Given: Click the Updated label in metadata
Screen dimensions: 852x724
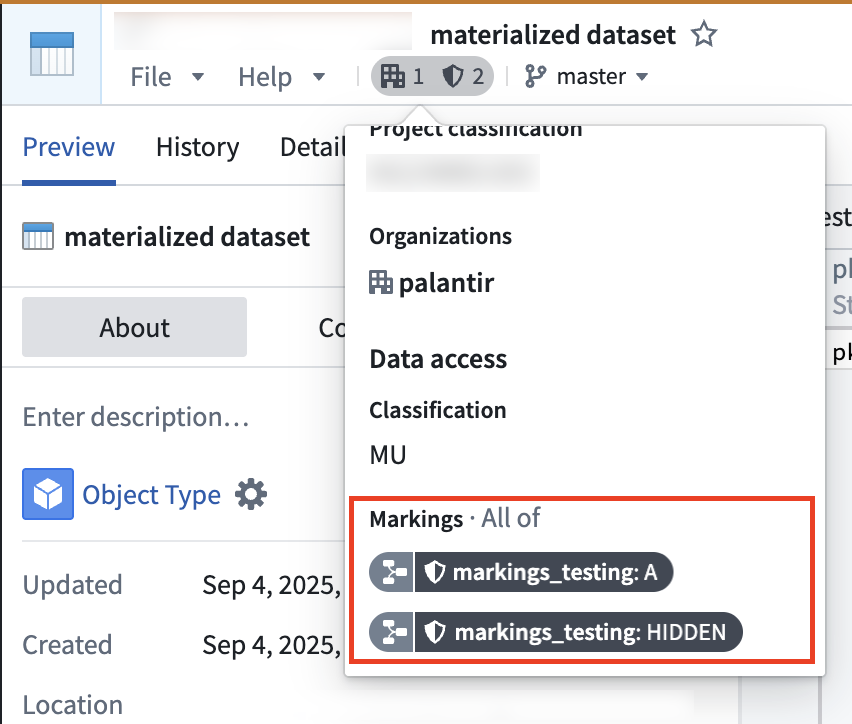Looking at the screenshot, I should tap(72, 585).
